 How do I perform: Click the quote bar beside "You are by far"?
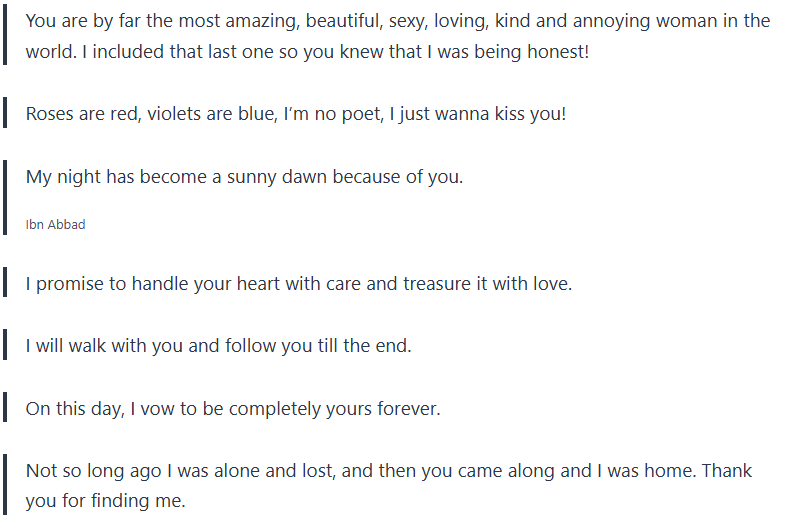[x=6, y=36]
